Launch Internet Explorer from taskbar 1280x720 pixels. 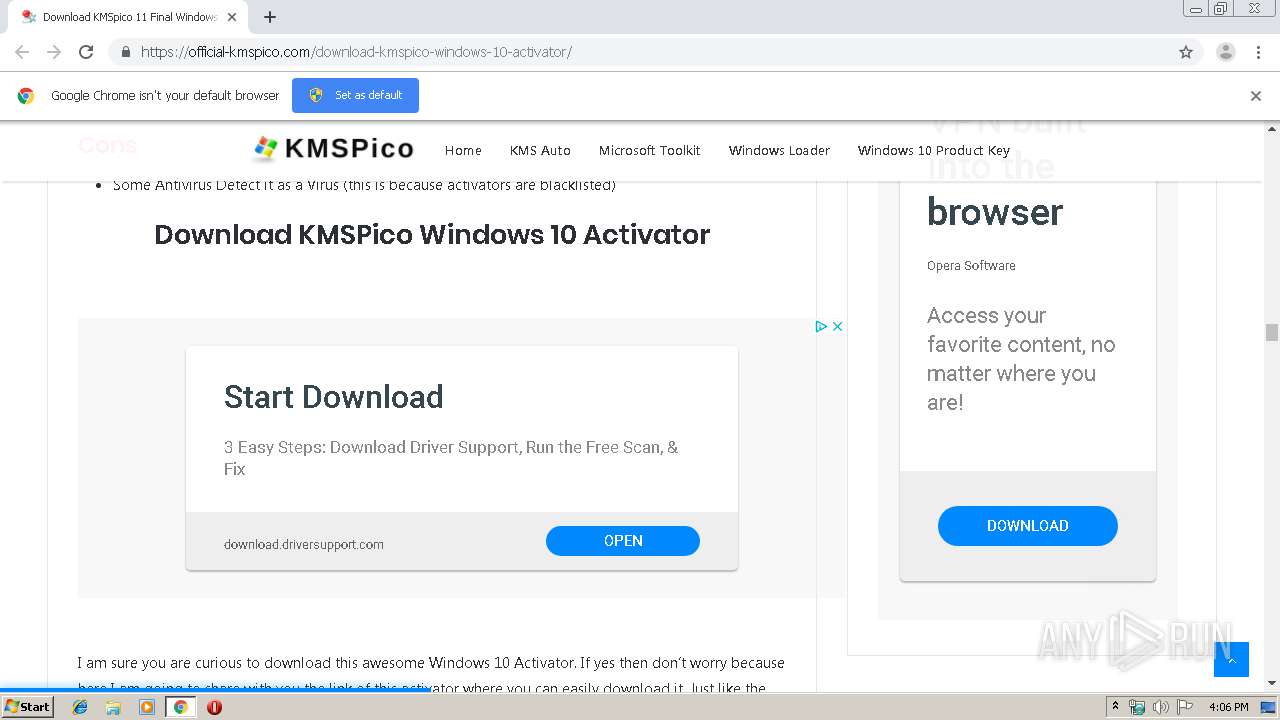[80, 707]
